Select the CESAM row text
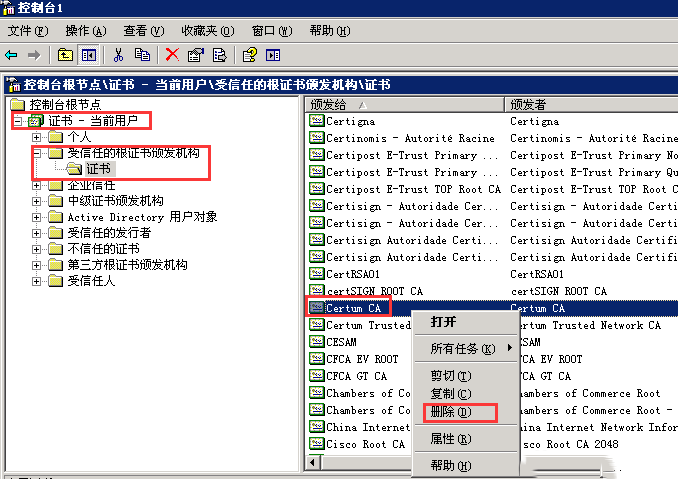 pos(342,342)
